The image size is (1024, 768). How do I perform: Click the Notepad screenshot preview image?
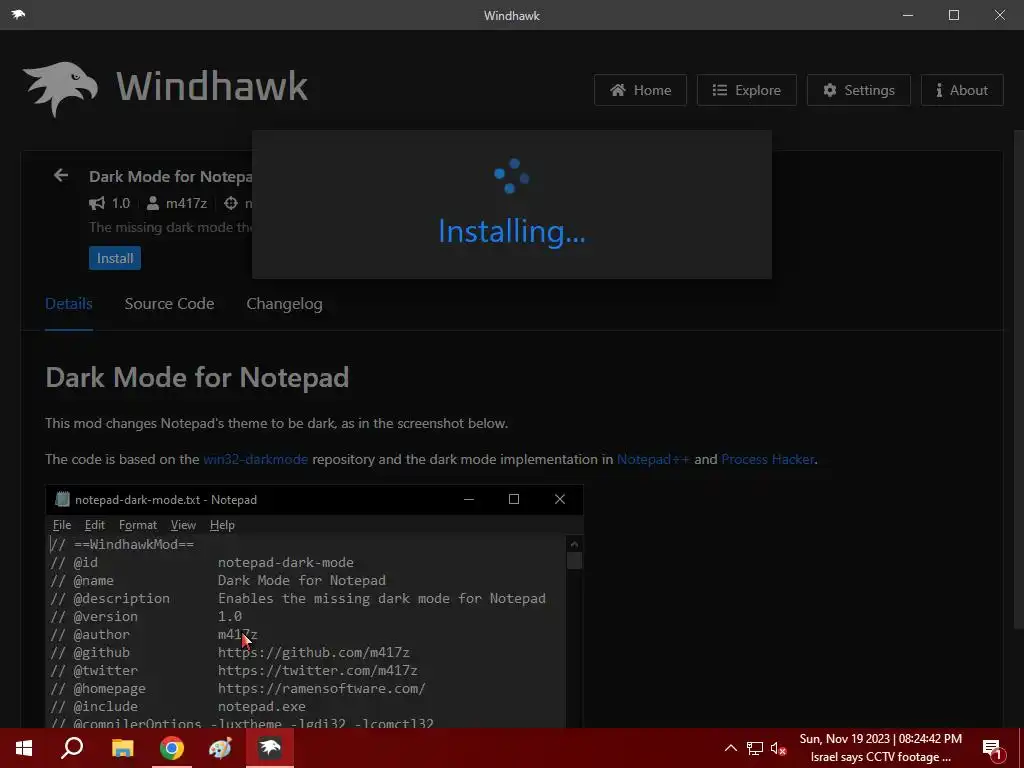pos(314,606)
